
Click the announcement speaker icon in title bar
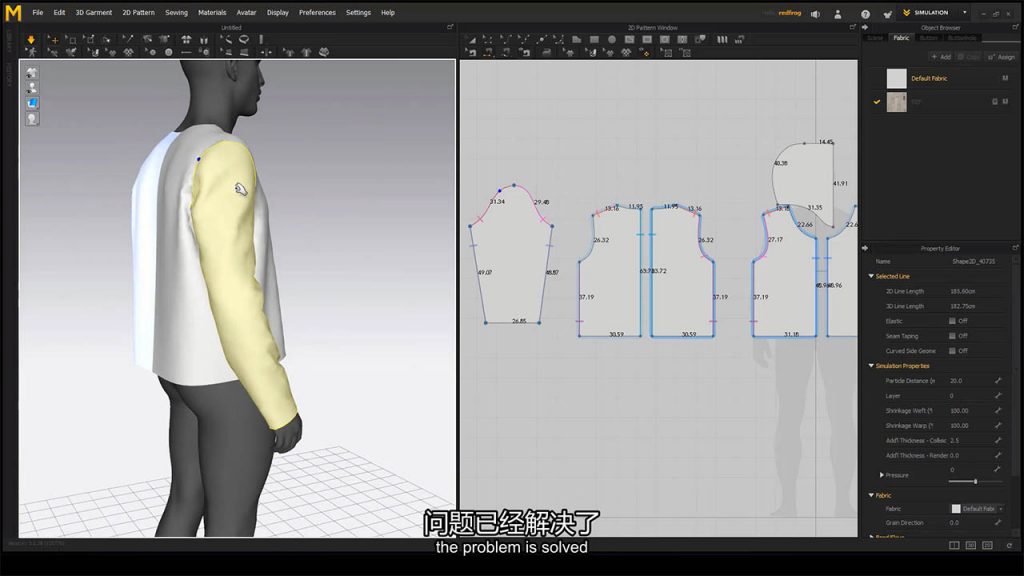[x=816, y=14]
